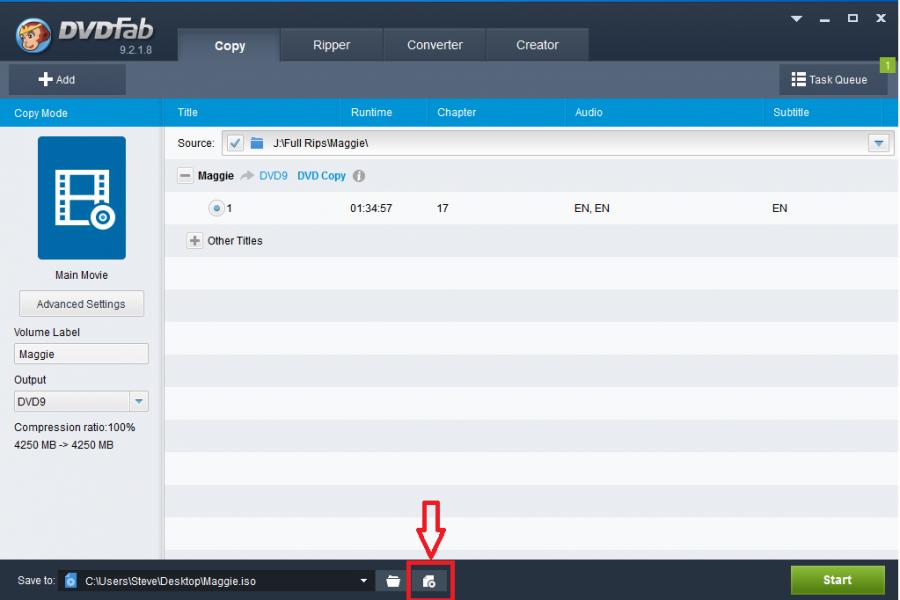Click the Save to path field
The height and width of the screenshot is (600, 900).
pyautogui.click(x=218, y=580)
